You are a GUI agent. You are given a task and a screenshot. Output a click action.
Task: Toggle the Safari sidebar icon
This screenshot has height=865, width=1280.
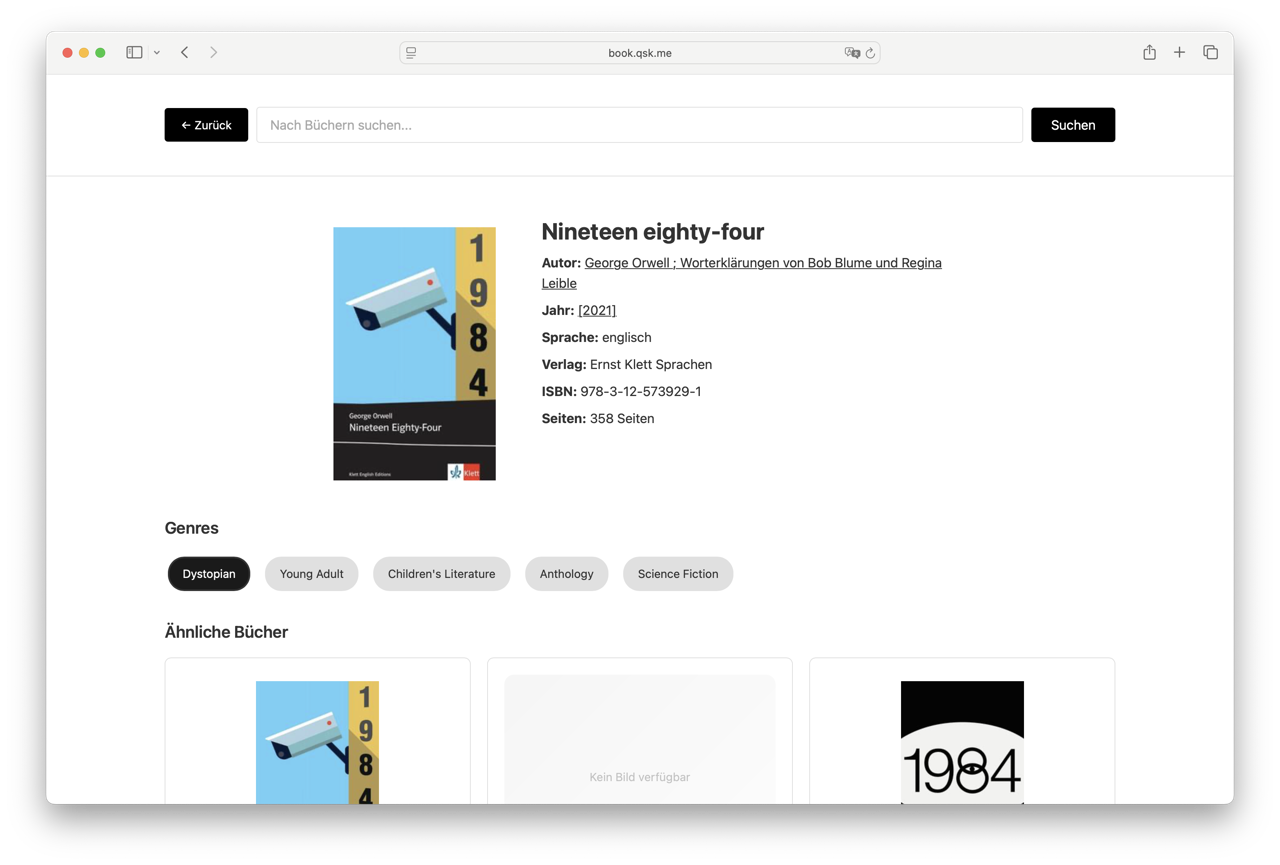pyautogui.click(x=134, y=52)
